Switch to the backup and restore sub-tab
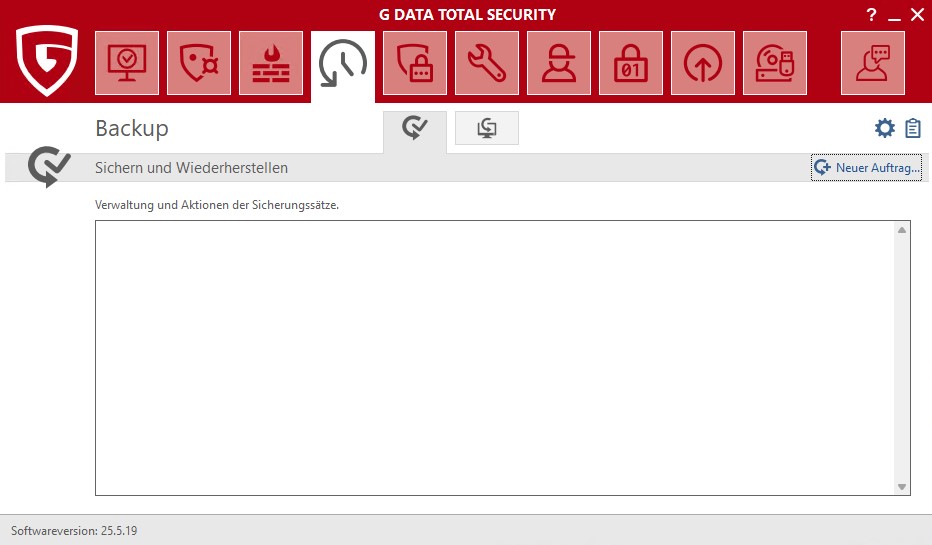Screen dimensions: 932x545 pyautogui.click(x=414, y=129)
